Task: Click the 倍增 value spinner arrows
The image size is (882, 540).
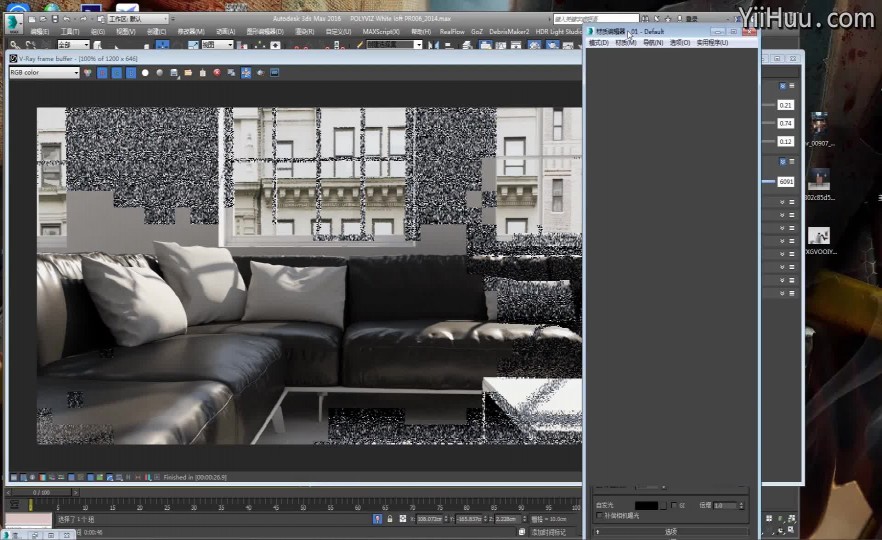Action: (741, 506)
